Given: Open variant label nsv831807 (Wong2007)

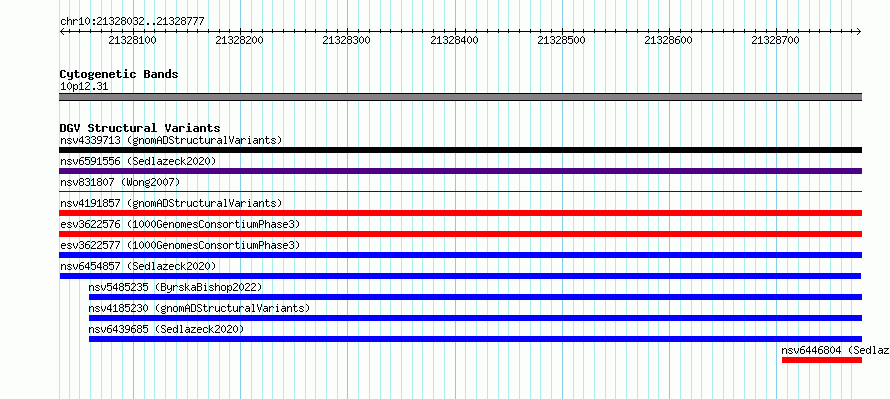Looking at the screenshot, I should tap(120, 182).
